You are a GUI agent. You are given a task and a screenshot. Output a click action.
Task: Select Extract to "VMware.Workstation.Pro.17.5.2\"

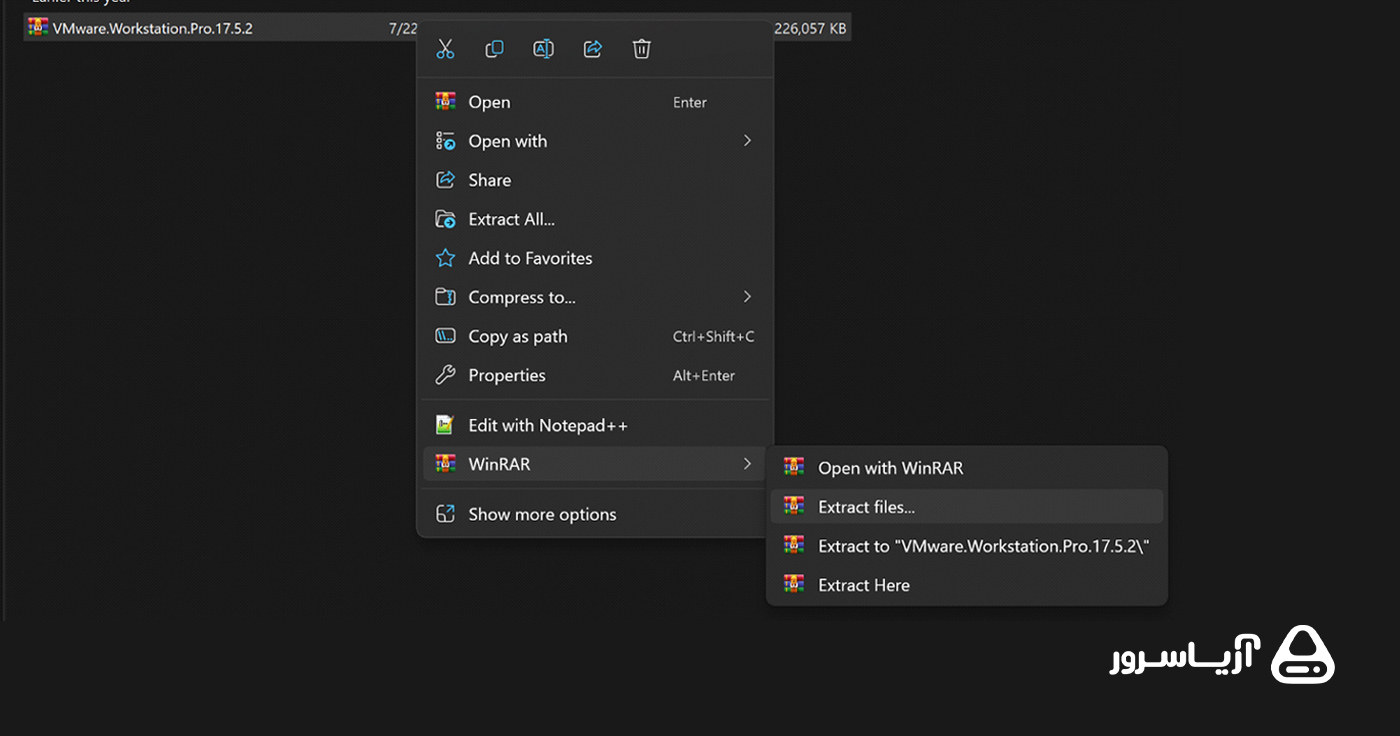(967, 545)
